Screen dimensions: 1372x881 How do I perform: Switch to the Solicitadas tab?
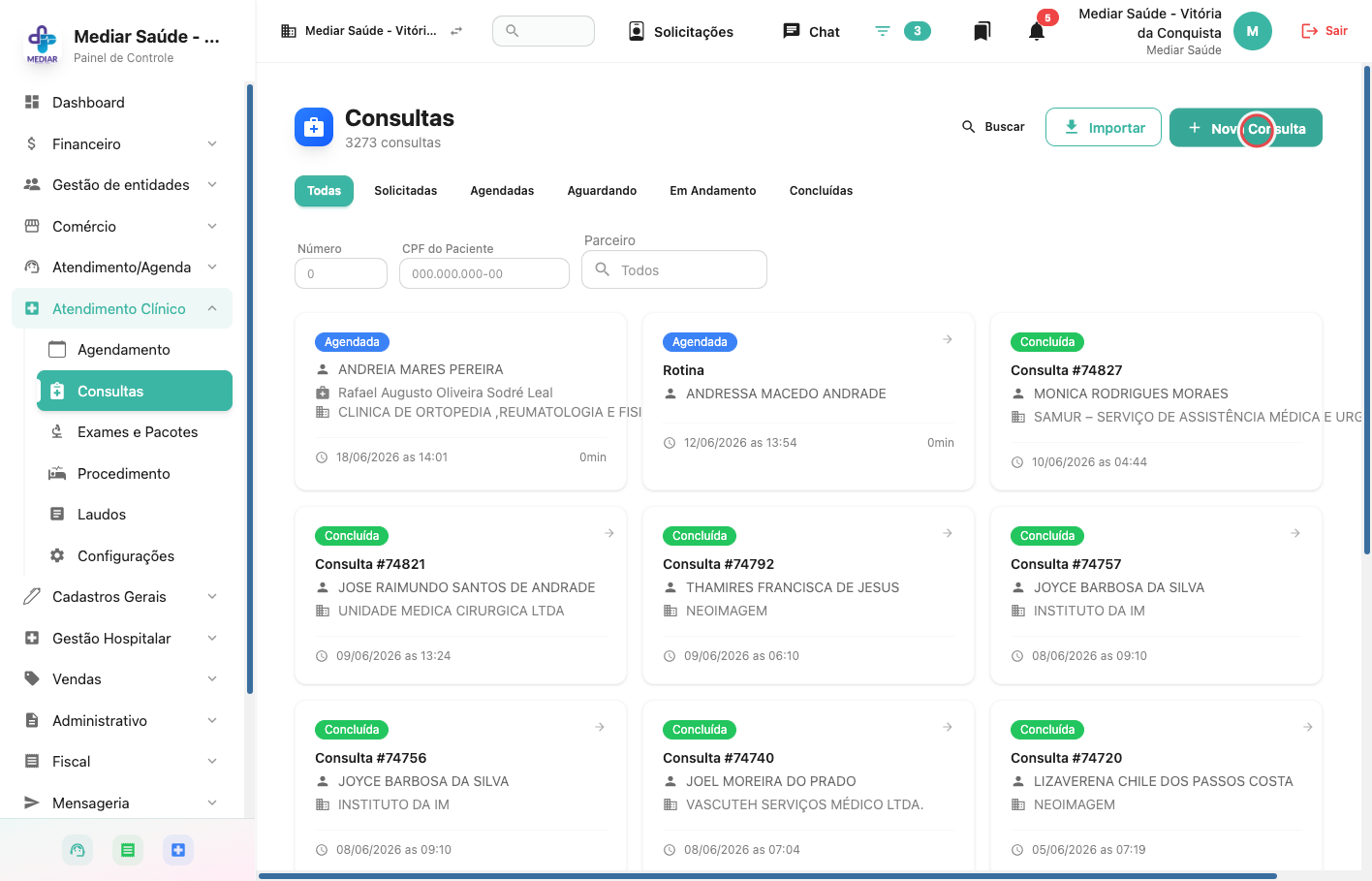406,191
